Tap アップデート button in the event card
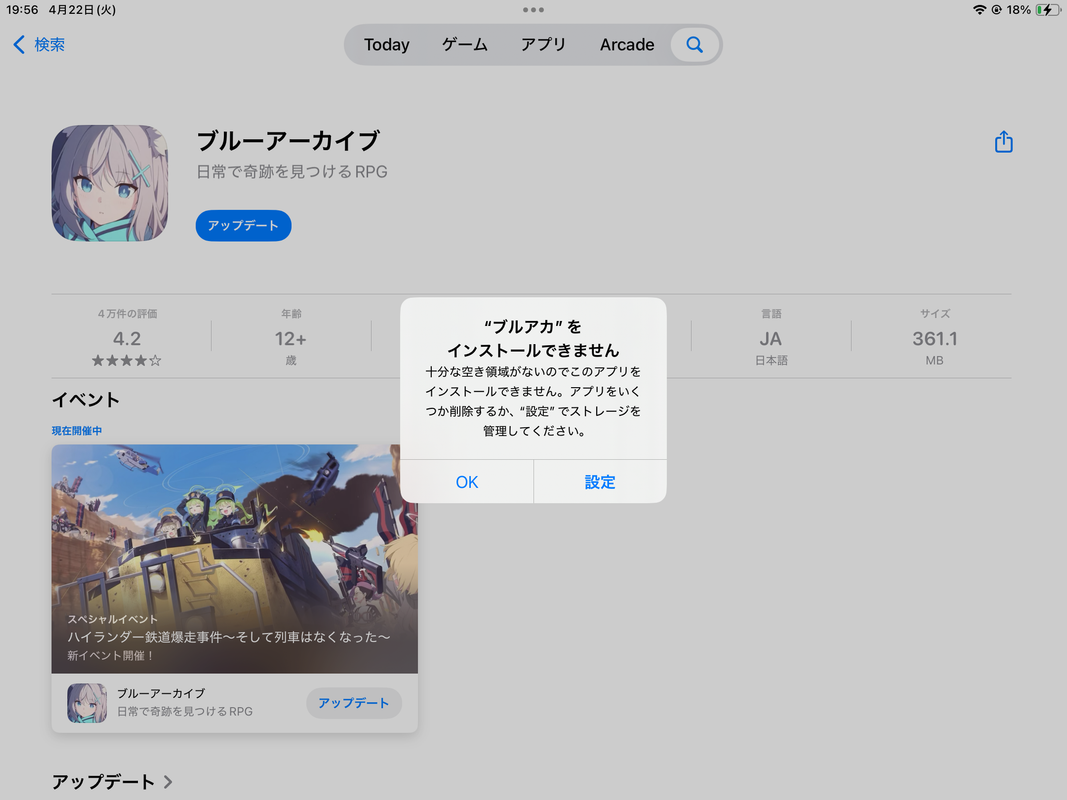The height and width of the screenshot is (800, 1067). (354, 703)
